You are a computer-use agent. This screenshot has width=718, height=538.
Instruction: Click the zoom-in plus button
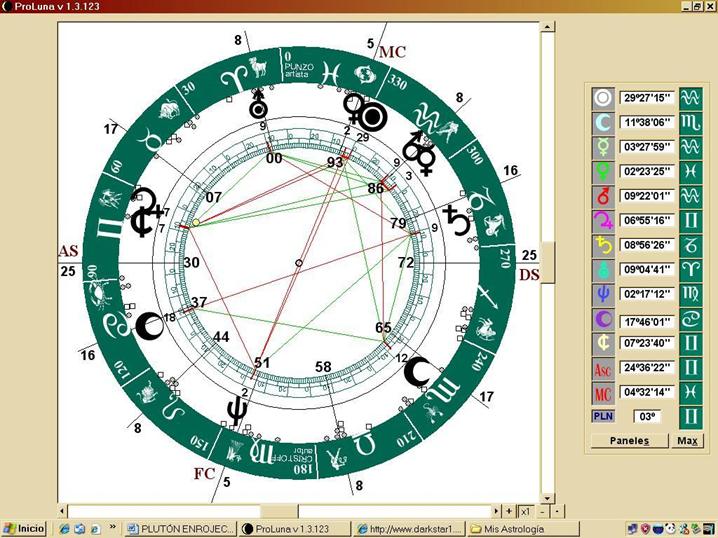[x=510, y=511]
